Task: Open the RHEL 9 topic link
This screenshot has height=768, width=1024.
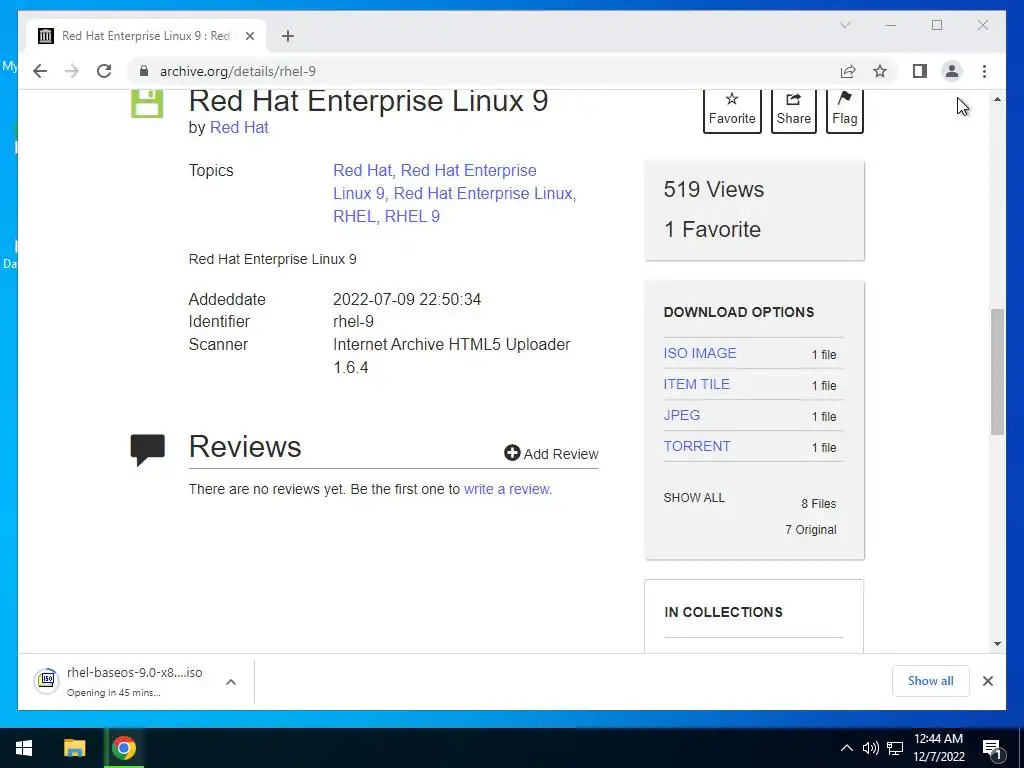Action: tap(412, 216)
